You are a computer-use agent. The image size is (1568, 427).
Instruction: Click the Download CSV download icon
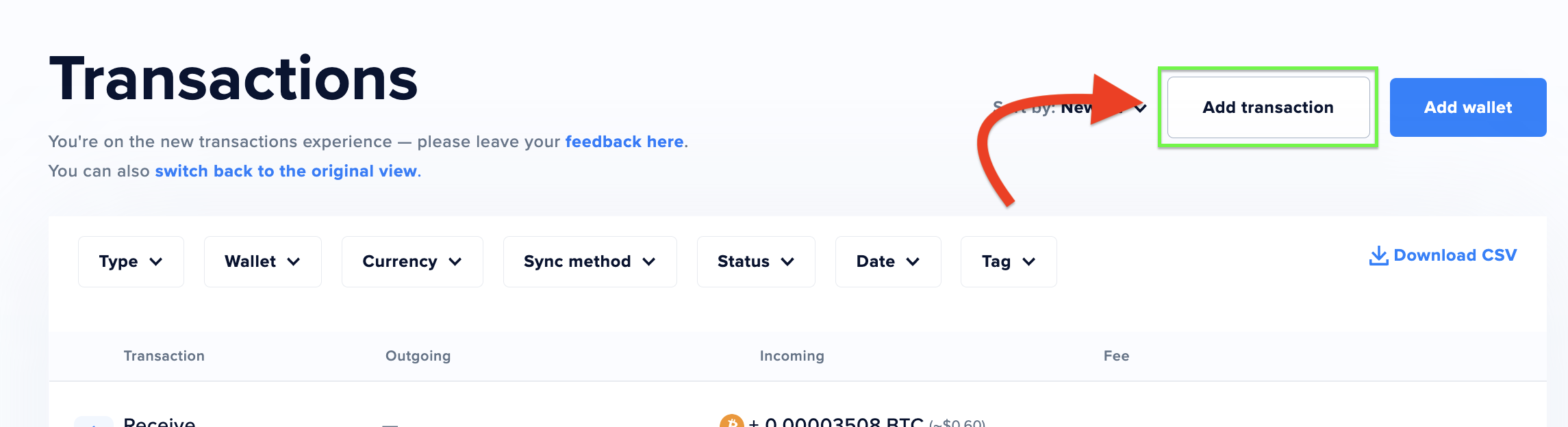pos(1378,255)
